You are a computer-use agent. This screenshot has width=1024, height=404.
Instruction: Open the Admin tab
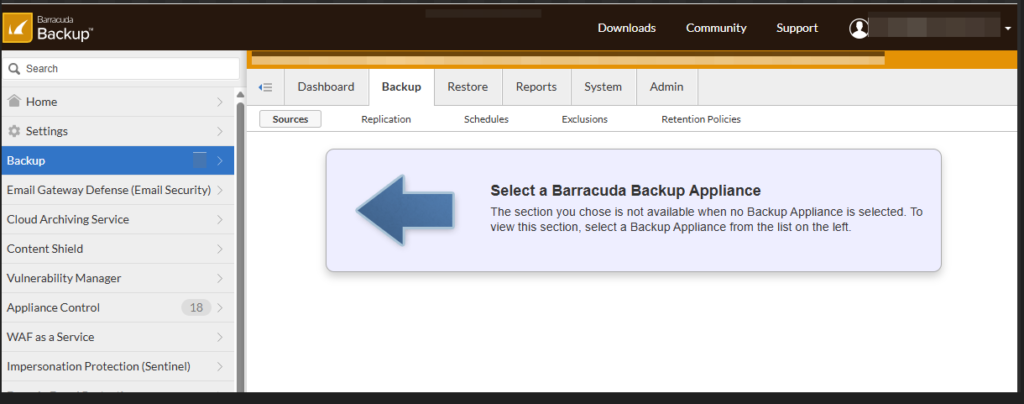pos(667,87)
